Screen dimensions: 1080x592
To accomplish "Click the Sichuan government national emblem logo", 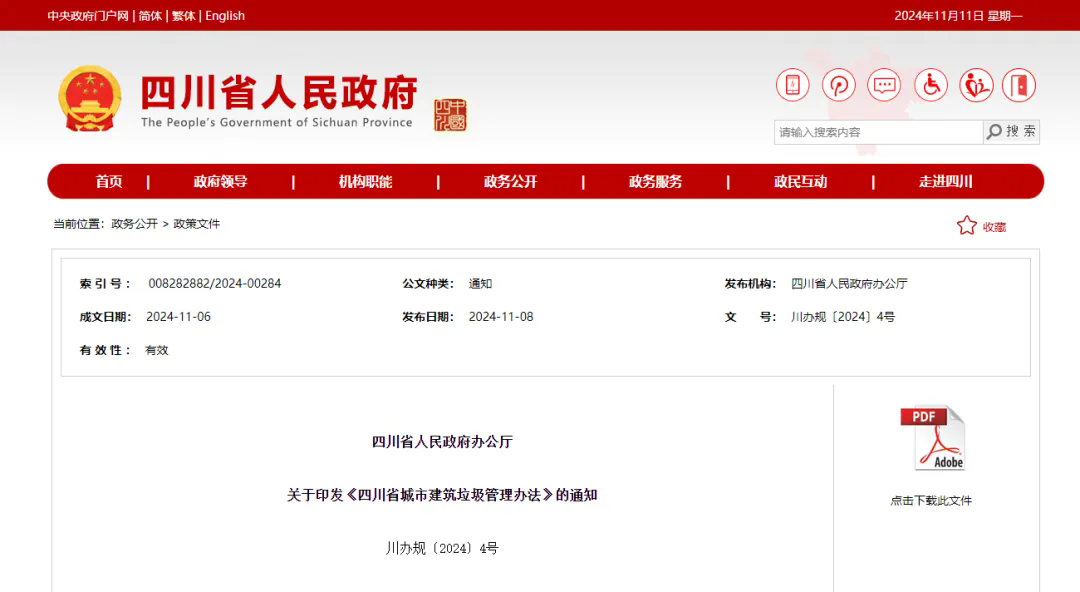I will click(89, 99).
